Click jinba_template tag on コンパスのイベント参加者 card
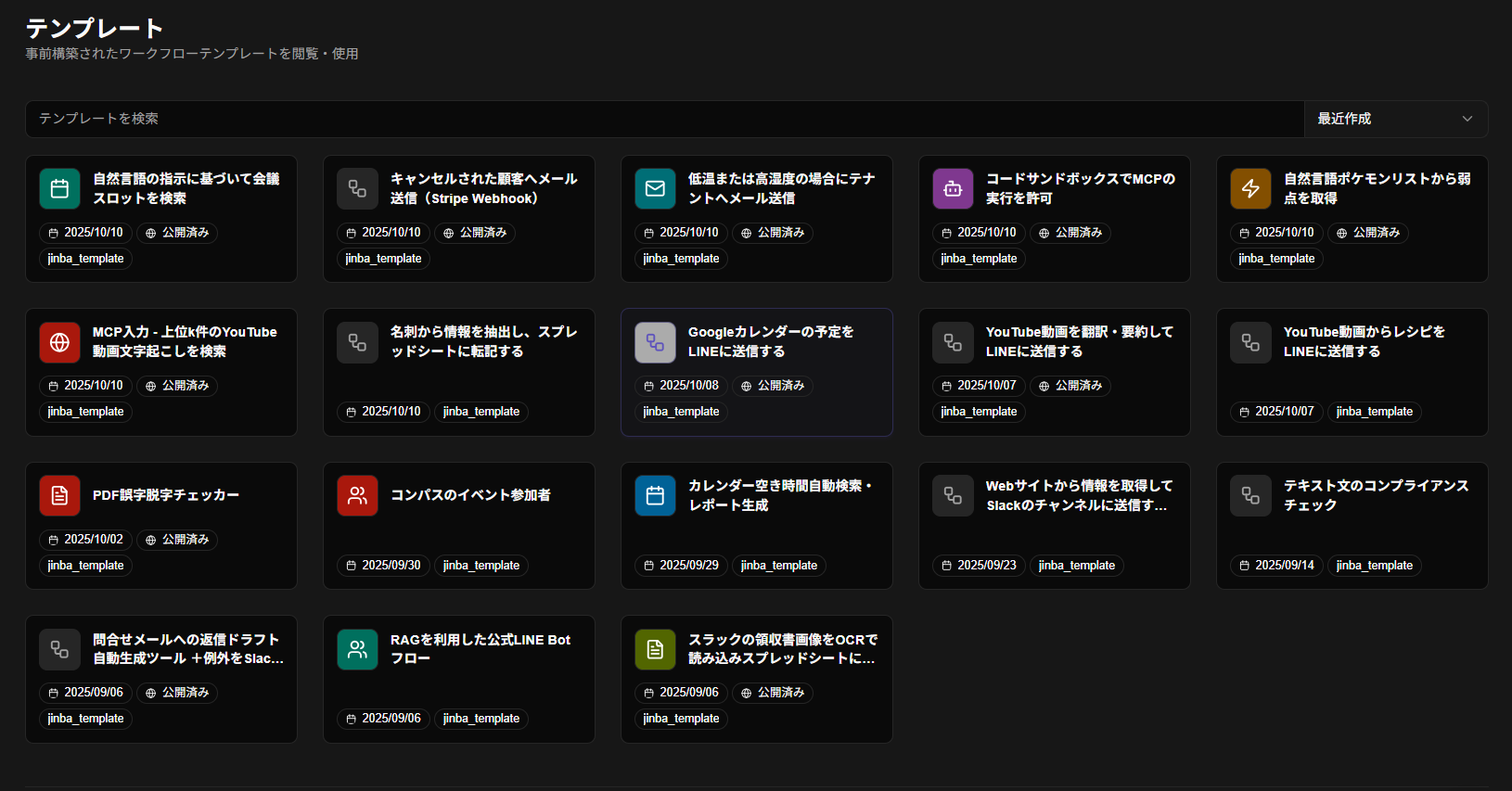Screen dimensions: 1512x791 tap(481, 566)
